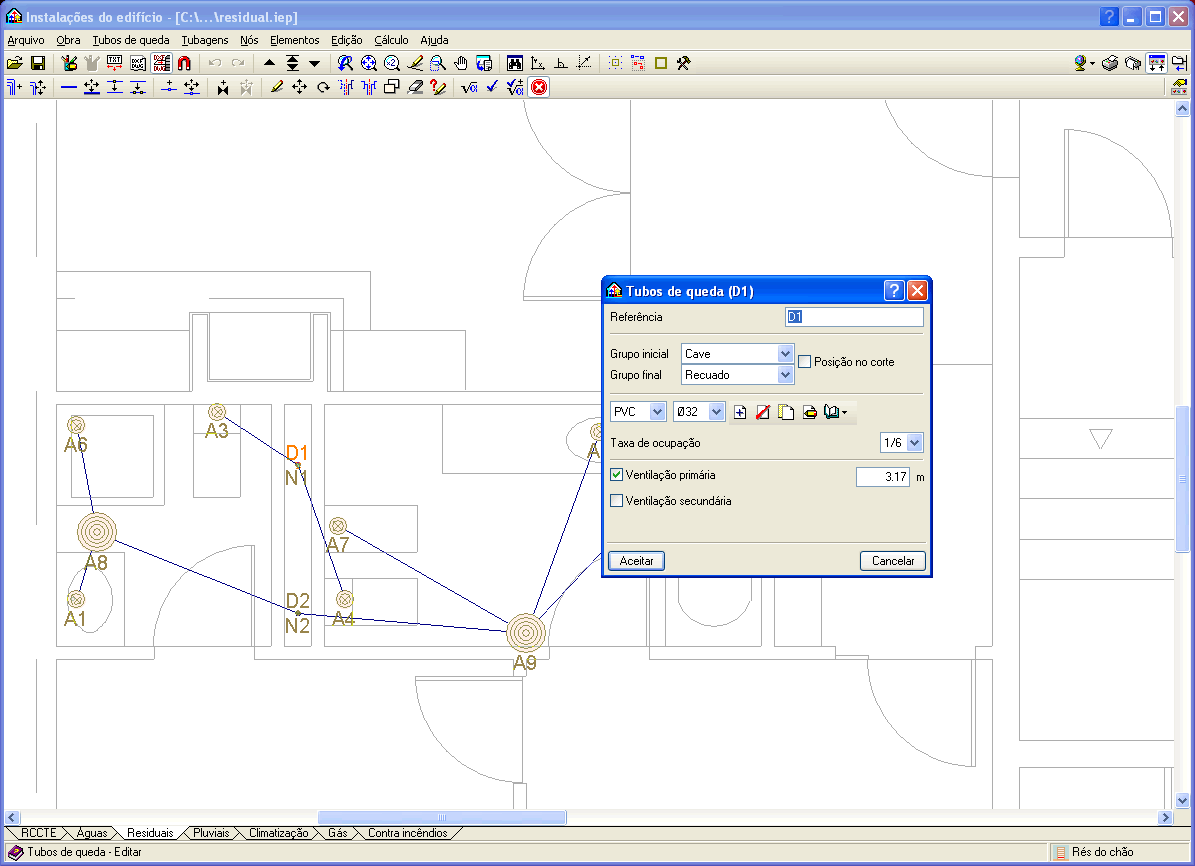Click the question mark pencil info icon
Screen dimensions: 1195x866
pyautogui.click(x=437, y=88)
